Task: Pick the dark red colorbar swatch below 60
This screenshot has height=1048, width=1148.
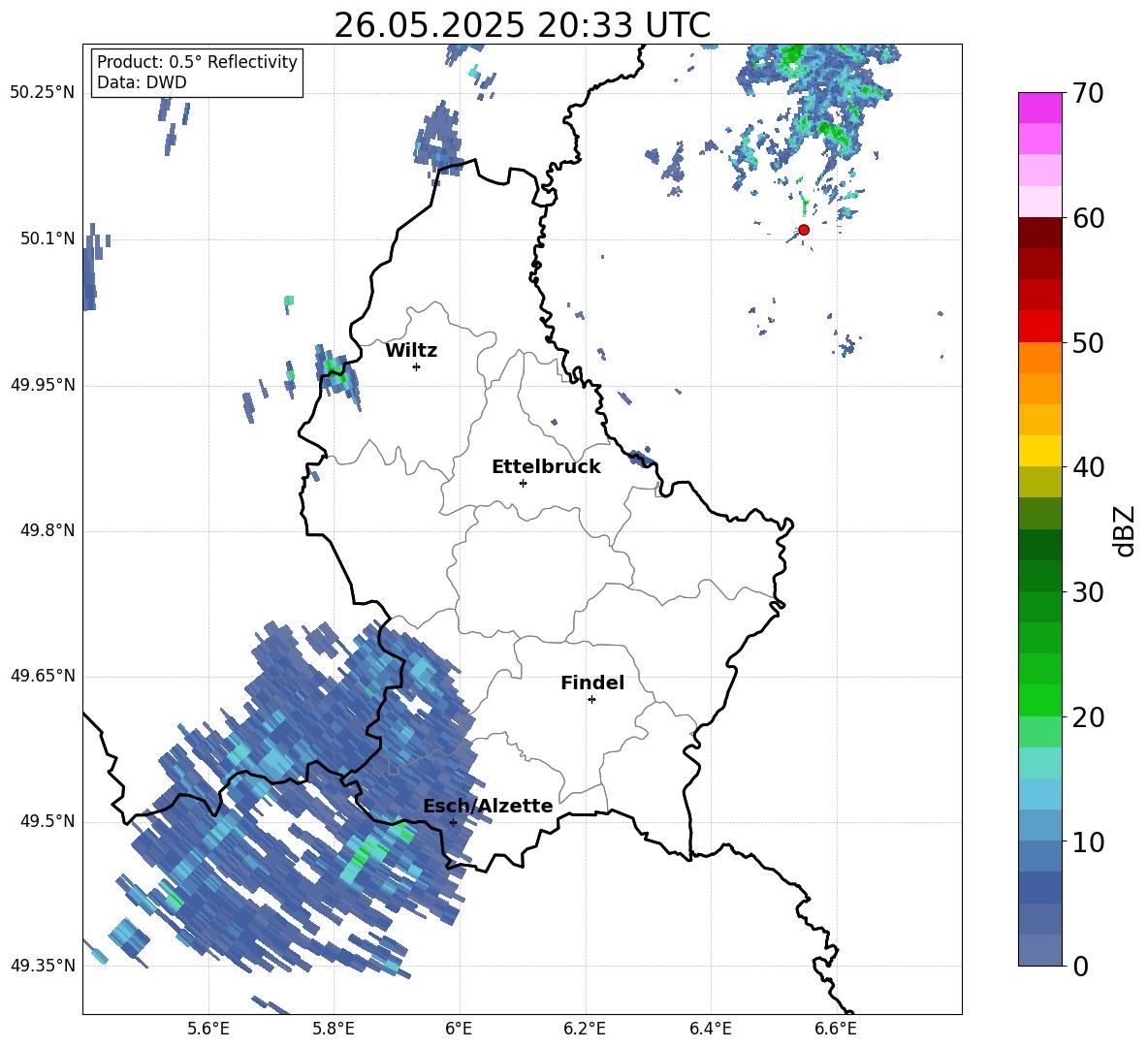Action: tap(1039, 233)
